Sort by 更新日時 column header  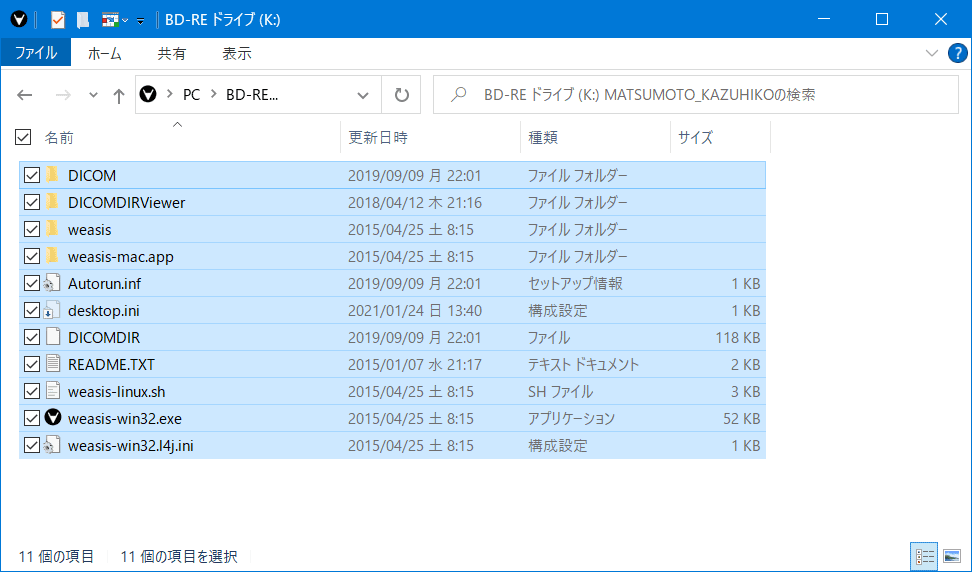tap(378, 138)
